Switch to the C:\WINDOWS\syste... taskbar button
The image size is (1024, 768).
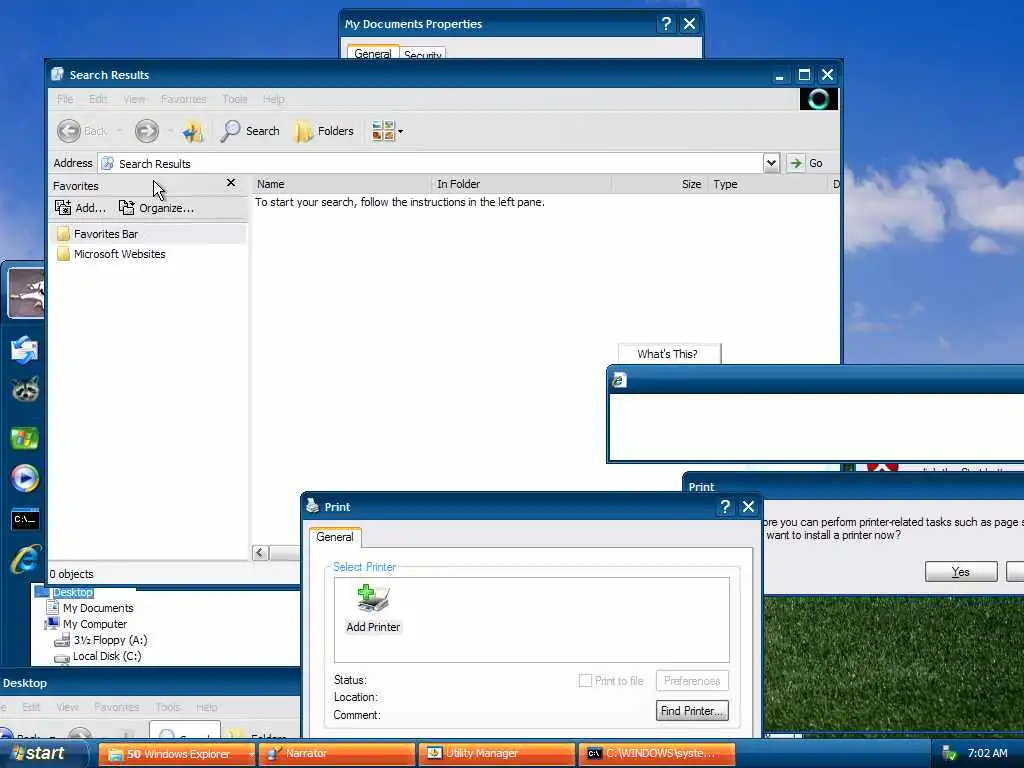[x=656, y=754]
